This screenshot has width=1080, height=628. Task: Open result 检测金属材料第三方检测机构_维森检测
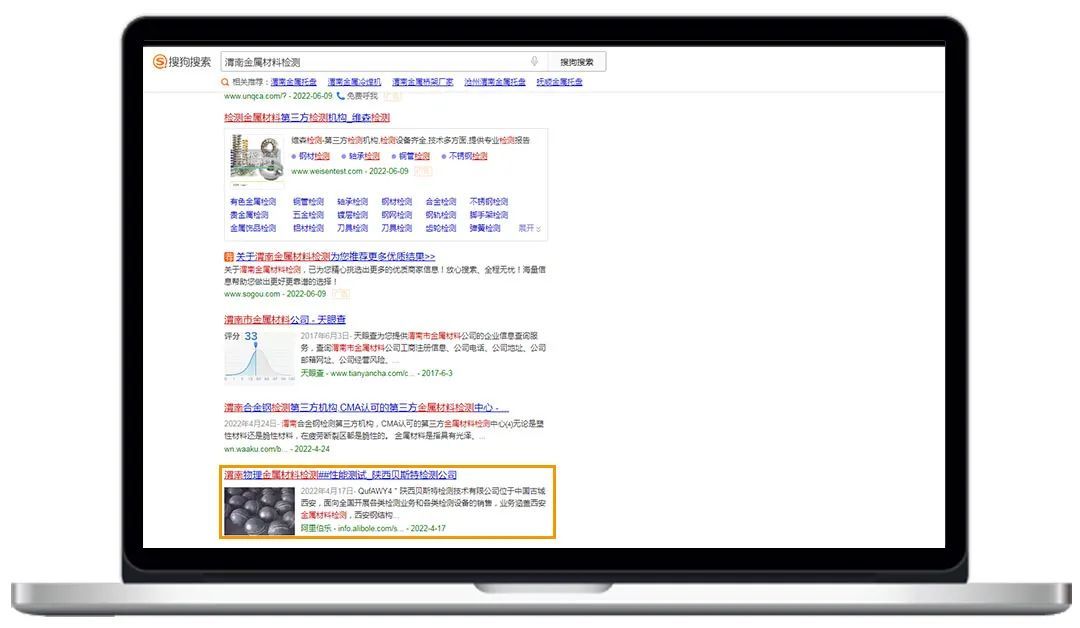pos(307,118)
